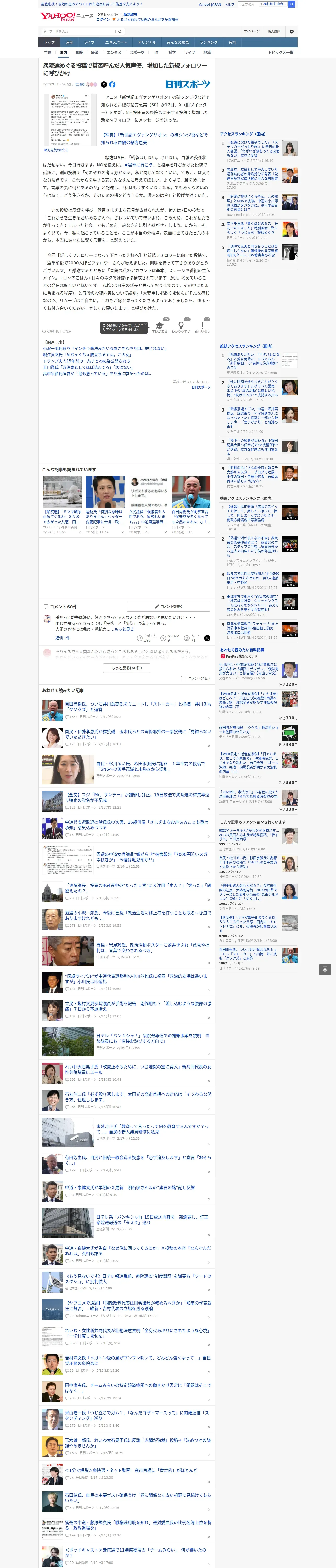336x1568 pixels.
Task: Open settings via the gear icon
Action: [292, 32]
